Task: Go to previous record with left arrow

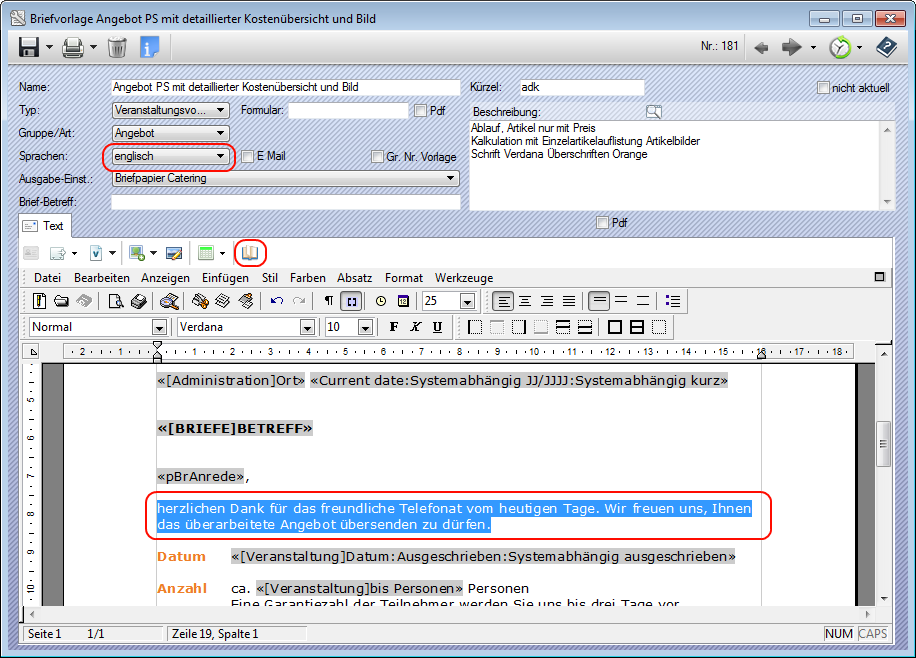Action: tap(761, 47)
